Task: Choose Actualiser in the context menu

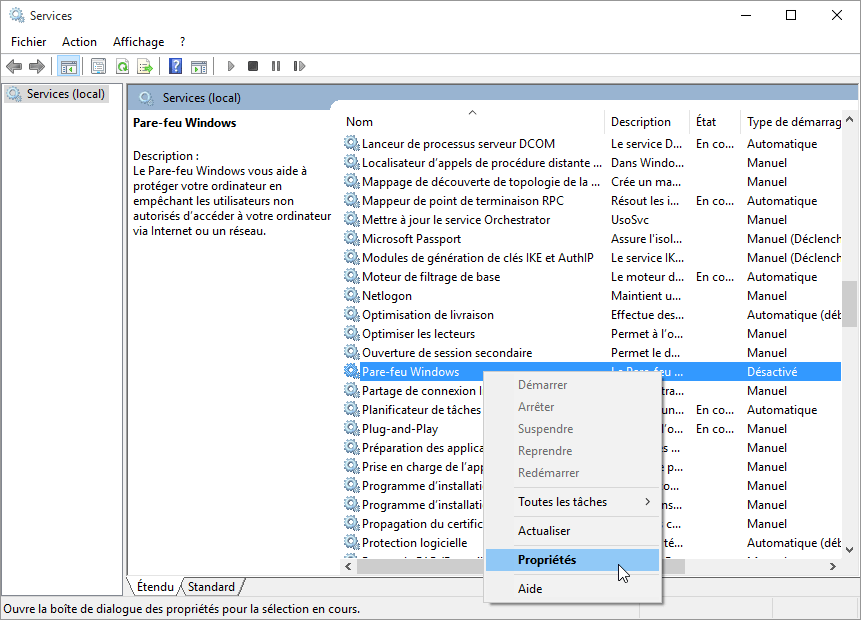Action: [572, 530]
